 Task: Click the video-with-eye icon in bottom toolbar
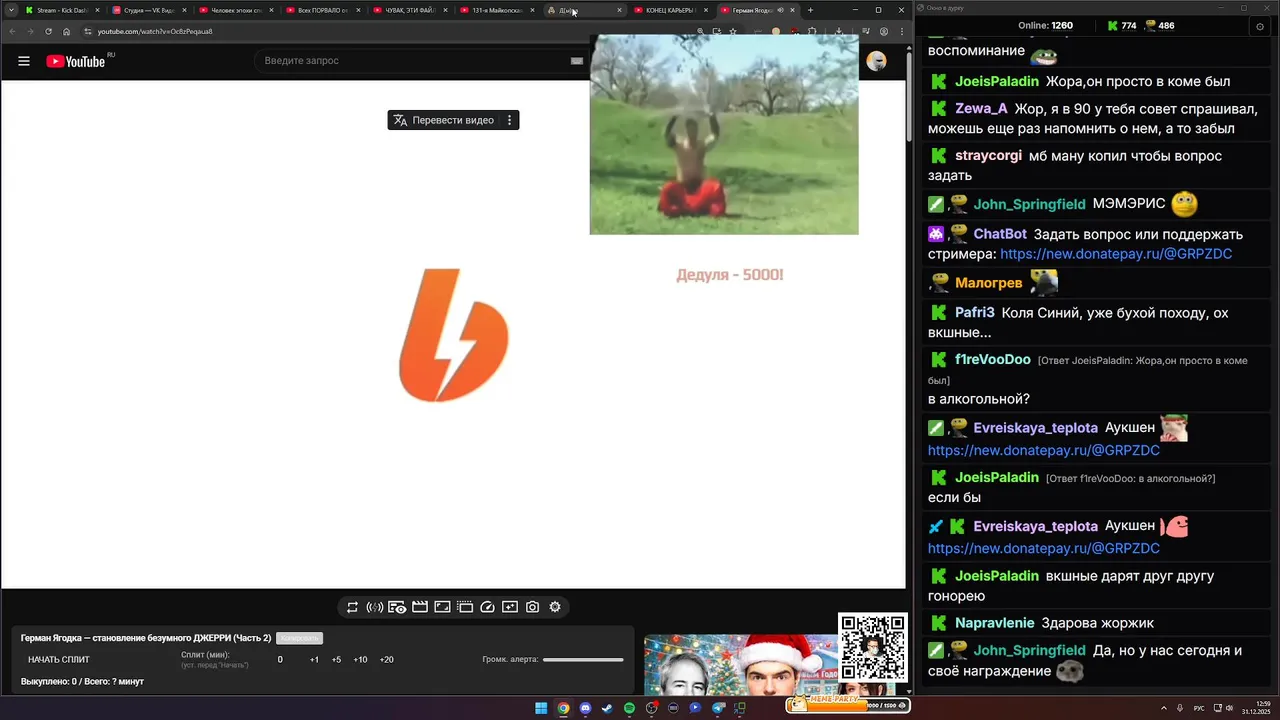(397, 607)
